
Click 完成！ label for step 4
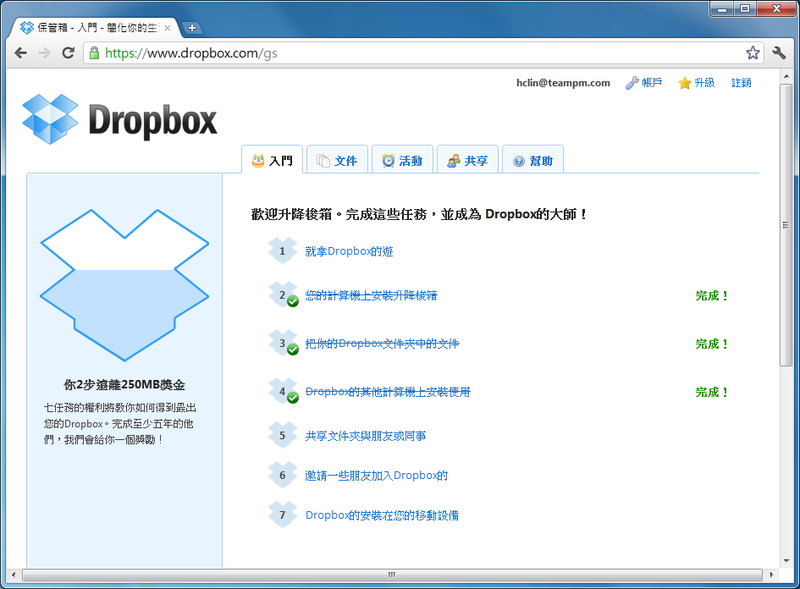point(711,392)
